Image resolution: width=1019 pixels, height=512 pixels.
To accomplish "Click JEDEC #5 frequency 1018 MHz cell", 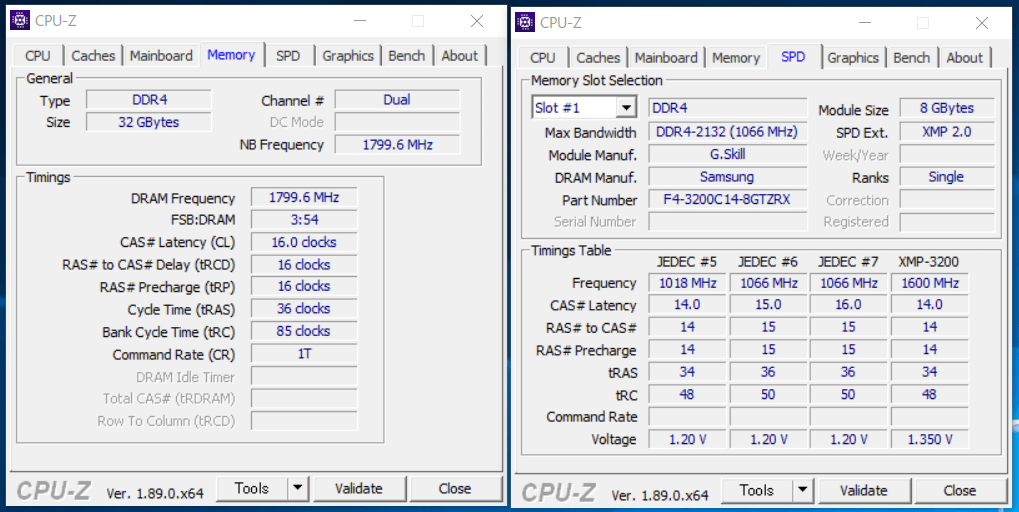I will pos(688,283).
